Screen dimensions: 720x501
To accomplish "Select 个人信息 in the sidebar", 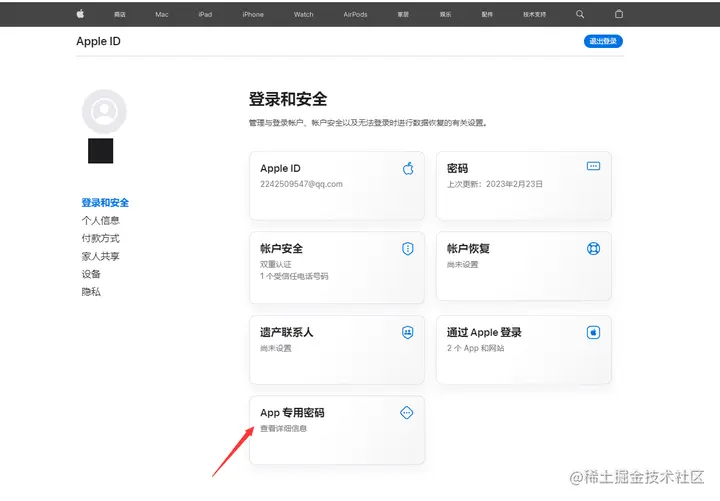I will [x=101, y=221].
